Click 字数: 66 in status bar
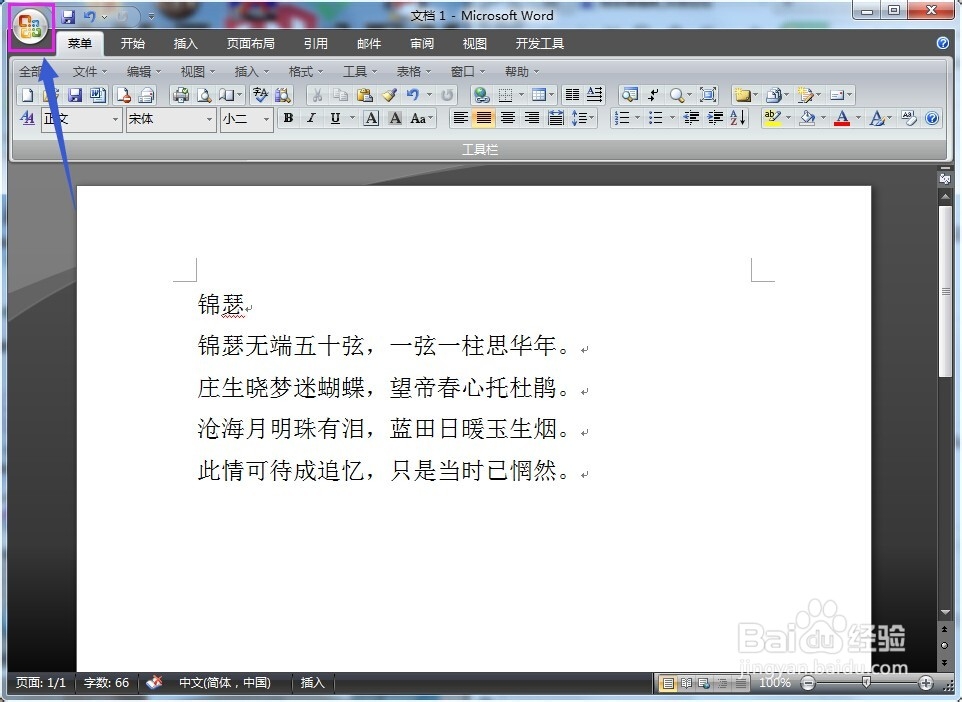Image resolution: width=962 pixels, height=702 pixels. (106, 683)
